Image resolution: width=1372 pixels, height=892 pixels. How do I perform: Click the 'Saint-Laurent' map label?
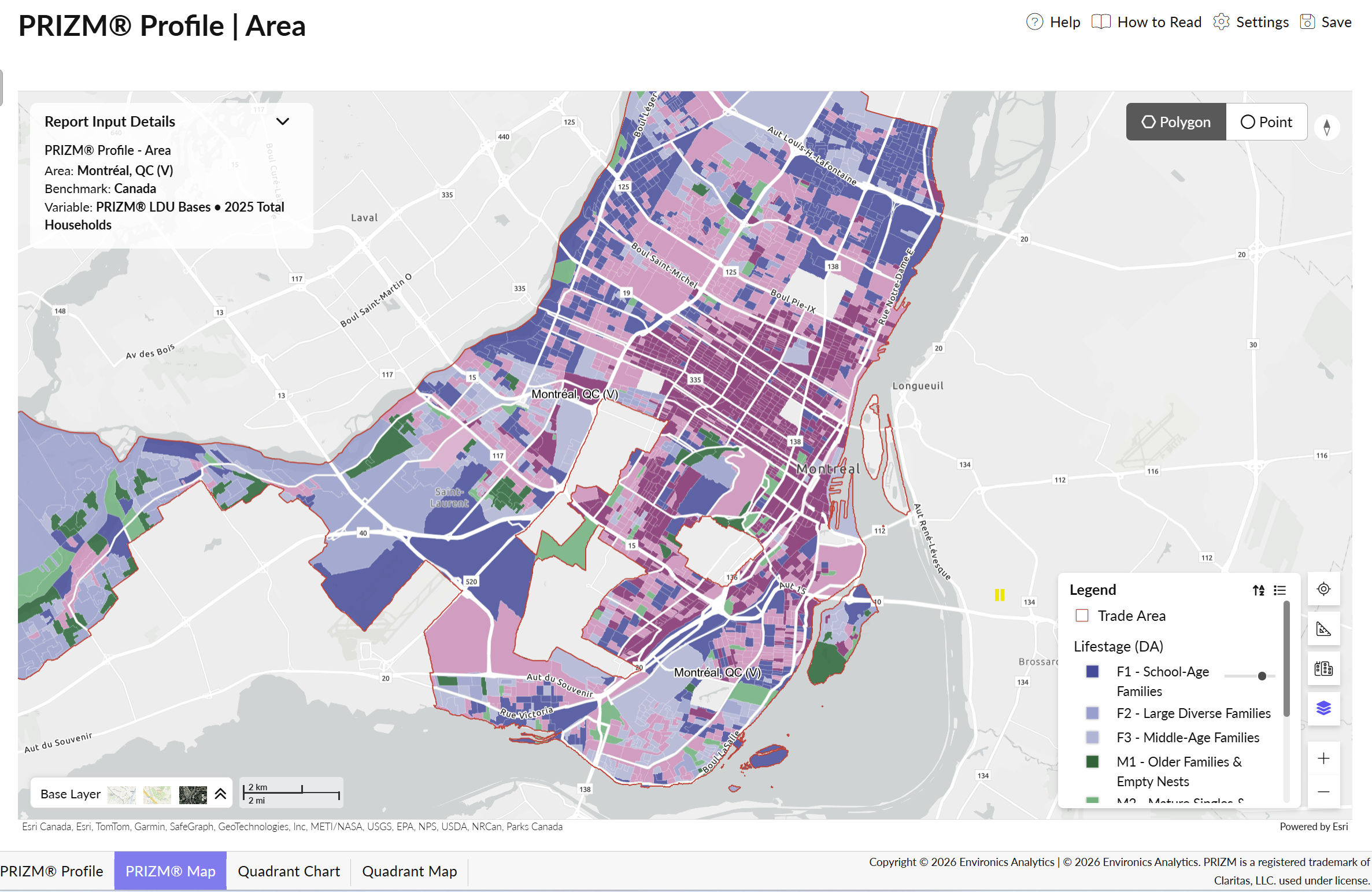[x=449, y=497]
